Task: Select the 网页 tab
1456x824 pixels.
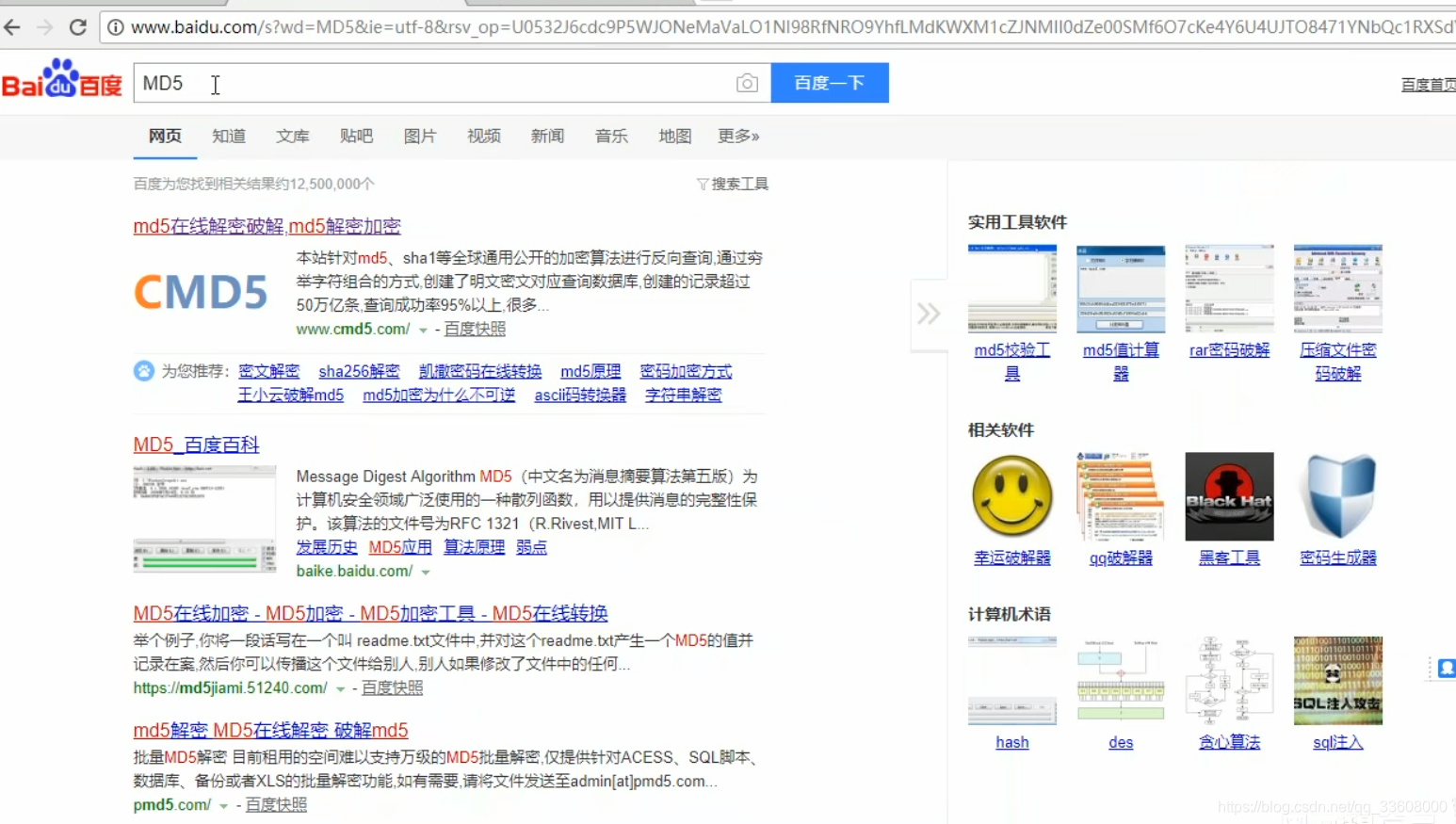Action: tap(165, 137)
